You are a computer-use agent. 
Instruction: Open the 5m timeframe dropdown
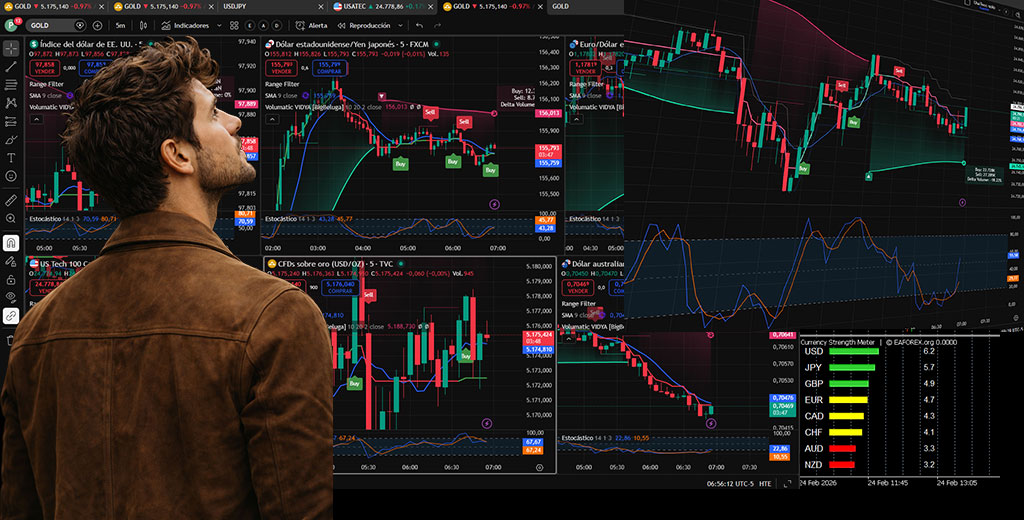(120, 25)
